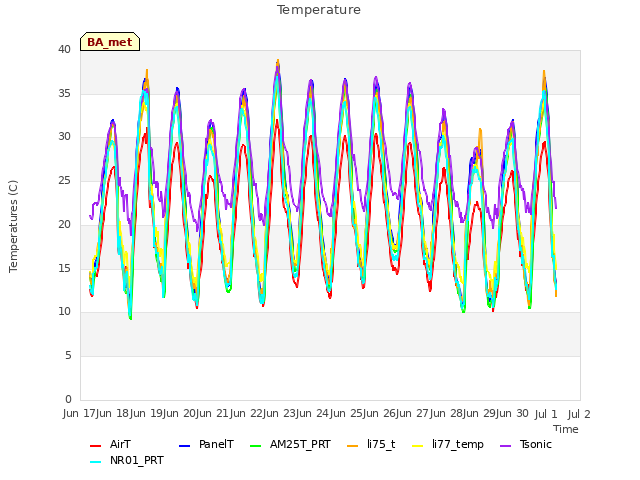Click the Jun 26 x-axis tick label
Viewport: 640px width, 480px height.
(380, 413)
